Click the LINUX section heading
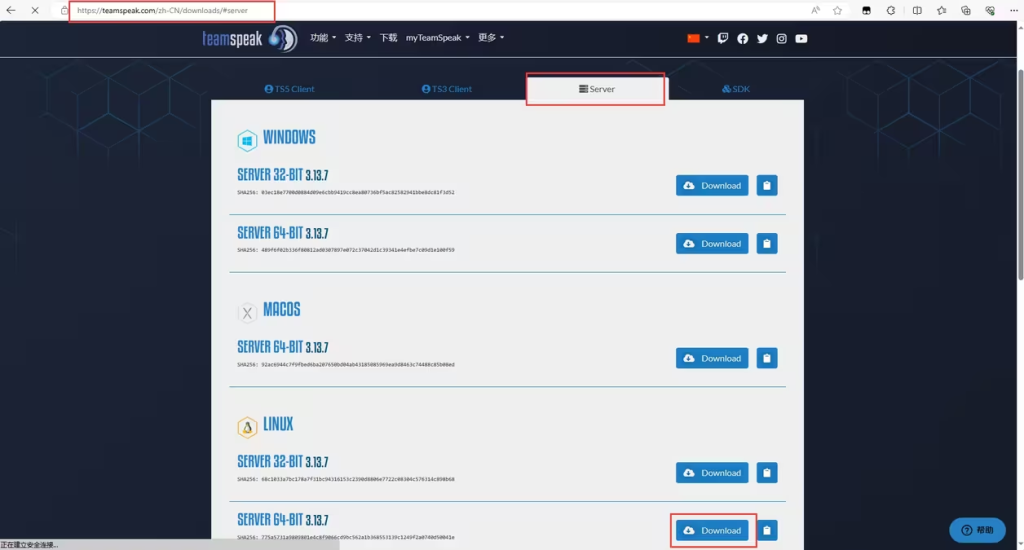This screenshot has width=1024, height=550. click(278, 425)
